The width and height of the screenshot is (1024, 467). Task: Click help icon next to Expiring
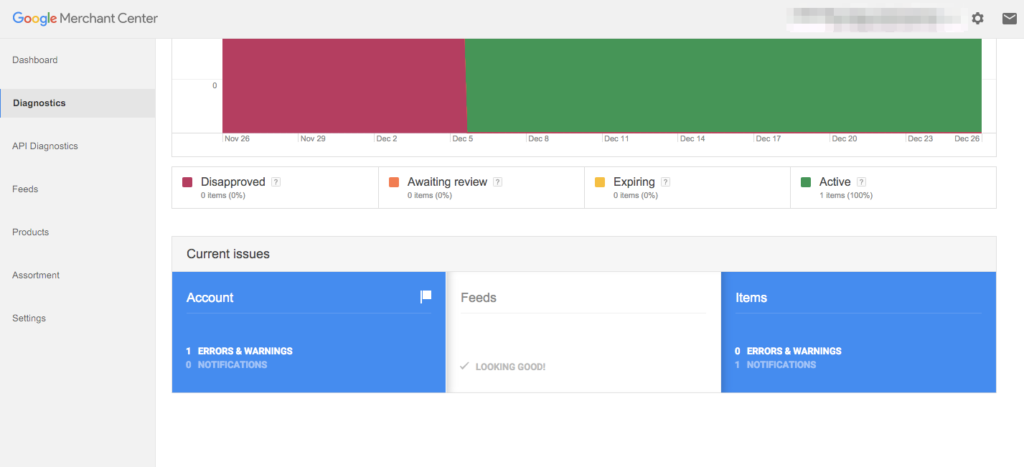(x=665, y=182)
